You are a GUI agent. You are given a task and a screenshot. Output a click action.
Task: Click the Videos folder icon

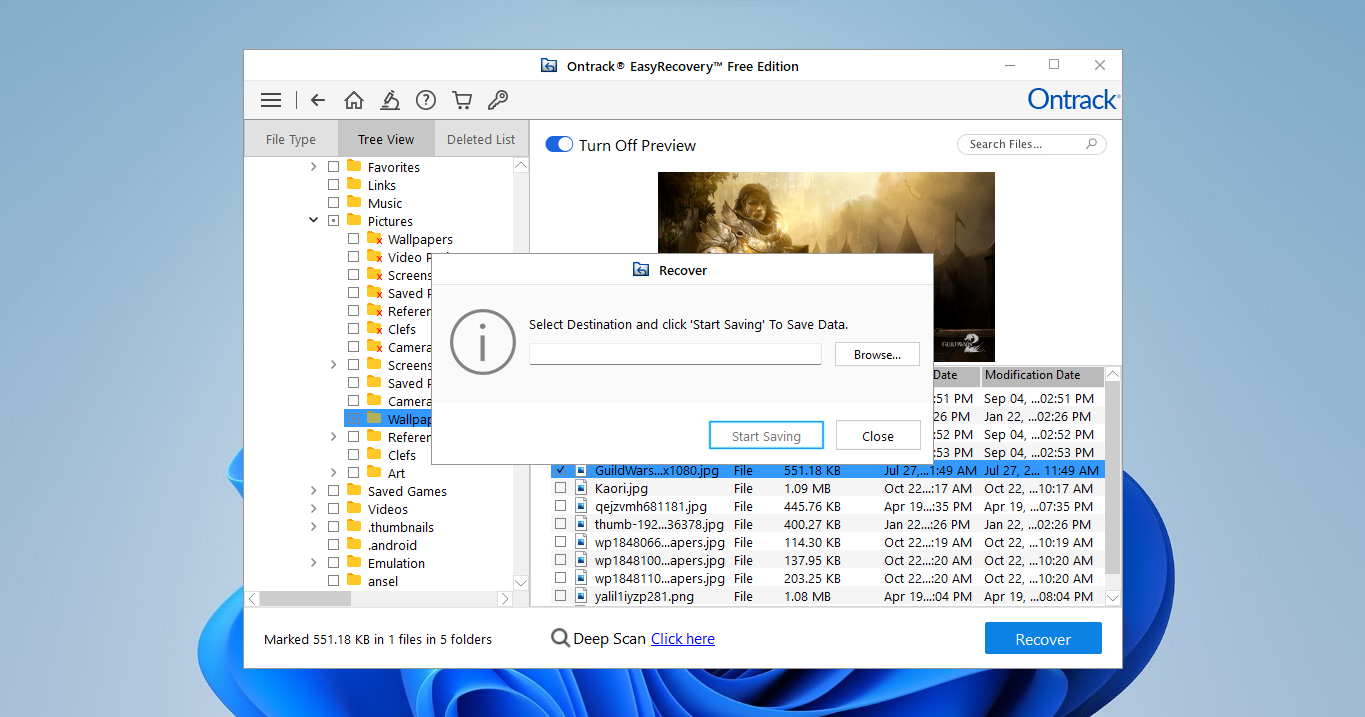click(354, 509)
